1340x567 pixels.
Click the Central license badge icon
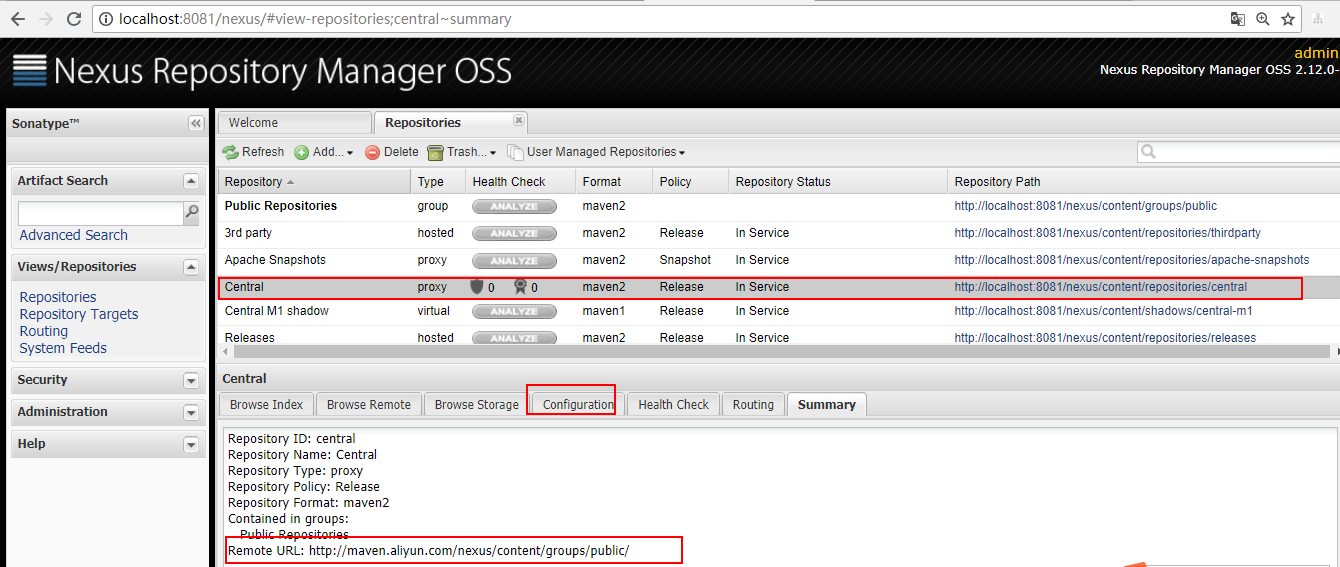point(520,287)
